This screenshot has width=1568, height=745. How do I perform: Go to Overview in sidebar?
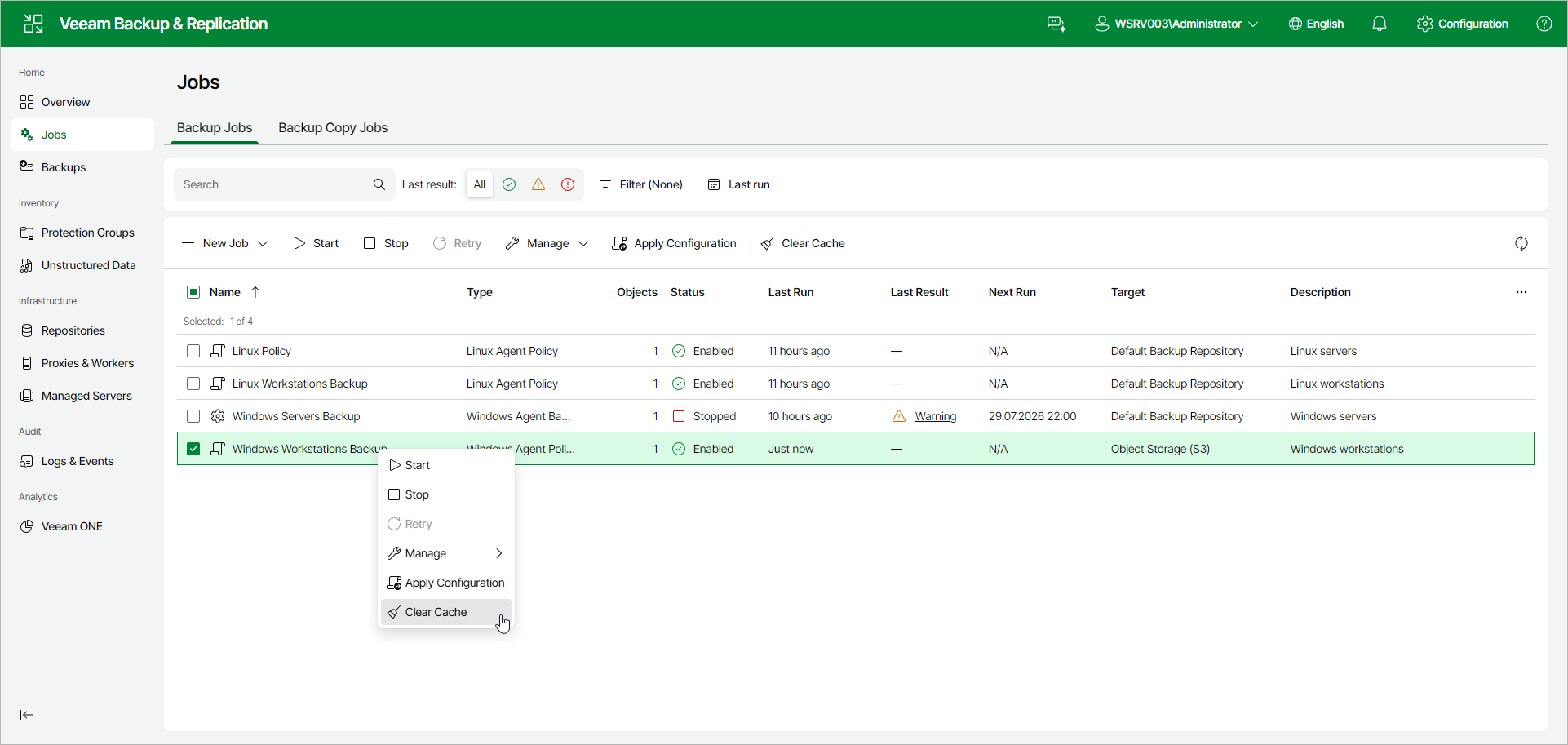tap(82, 102)
